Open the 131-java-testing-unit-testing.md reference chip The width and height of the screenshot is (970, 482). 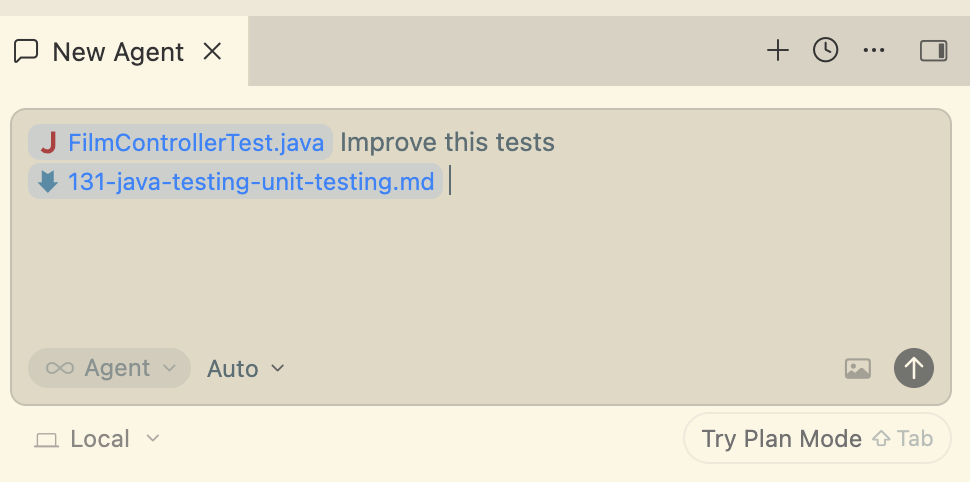(250, 182)
